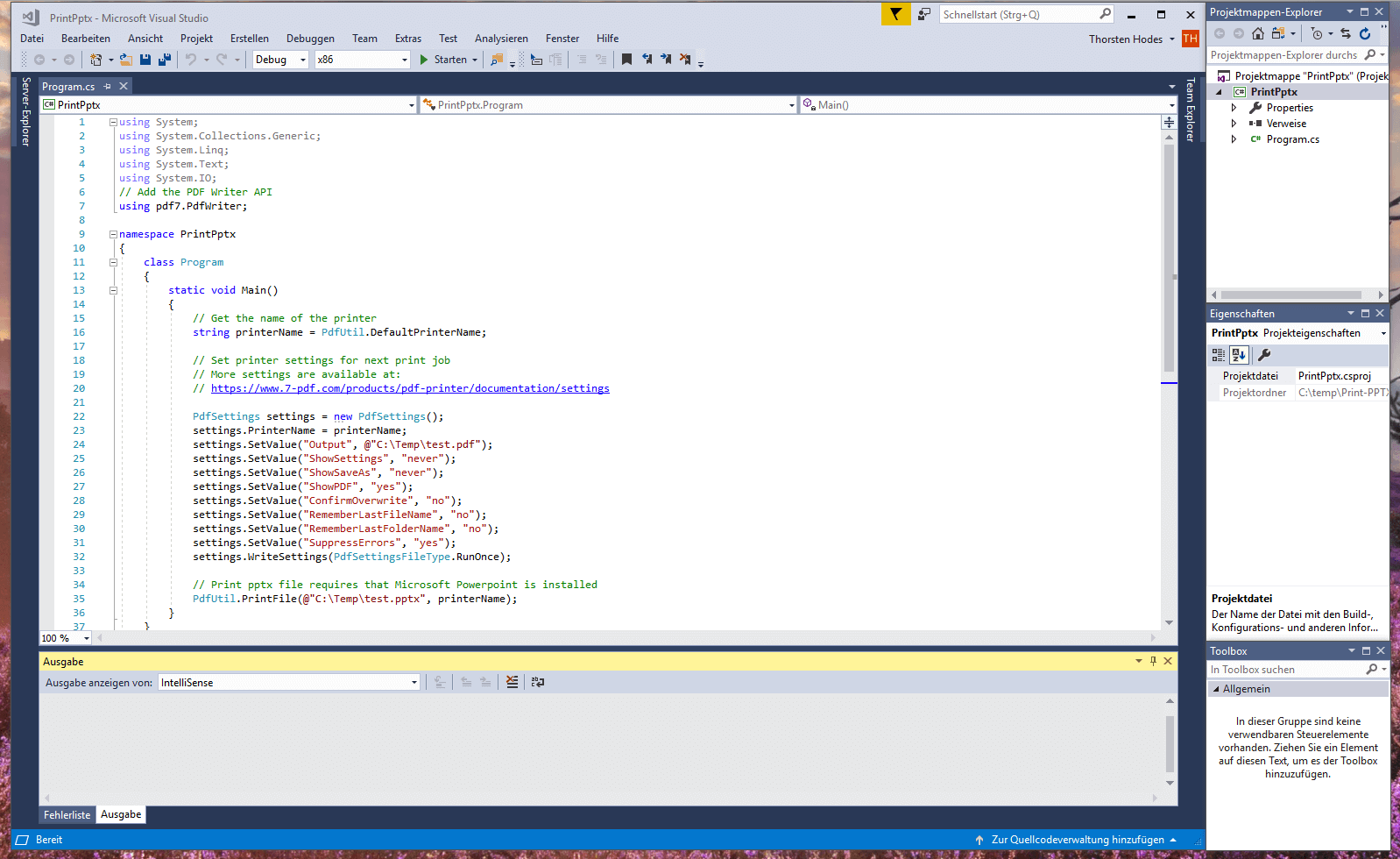
Task: Open the Bearbeiten menu
Action: coord(86,39)
